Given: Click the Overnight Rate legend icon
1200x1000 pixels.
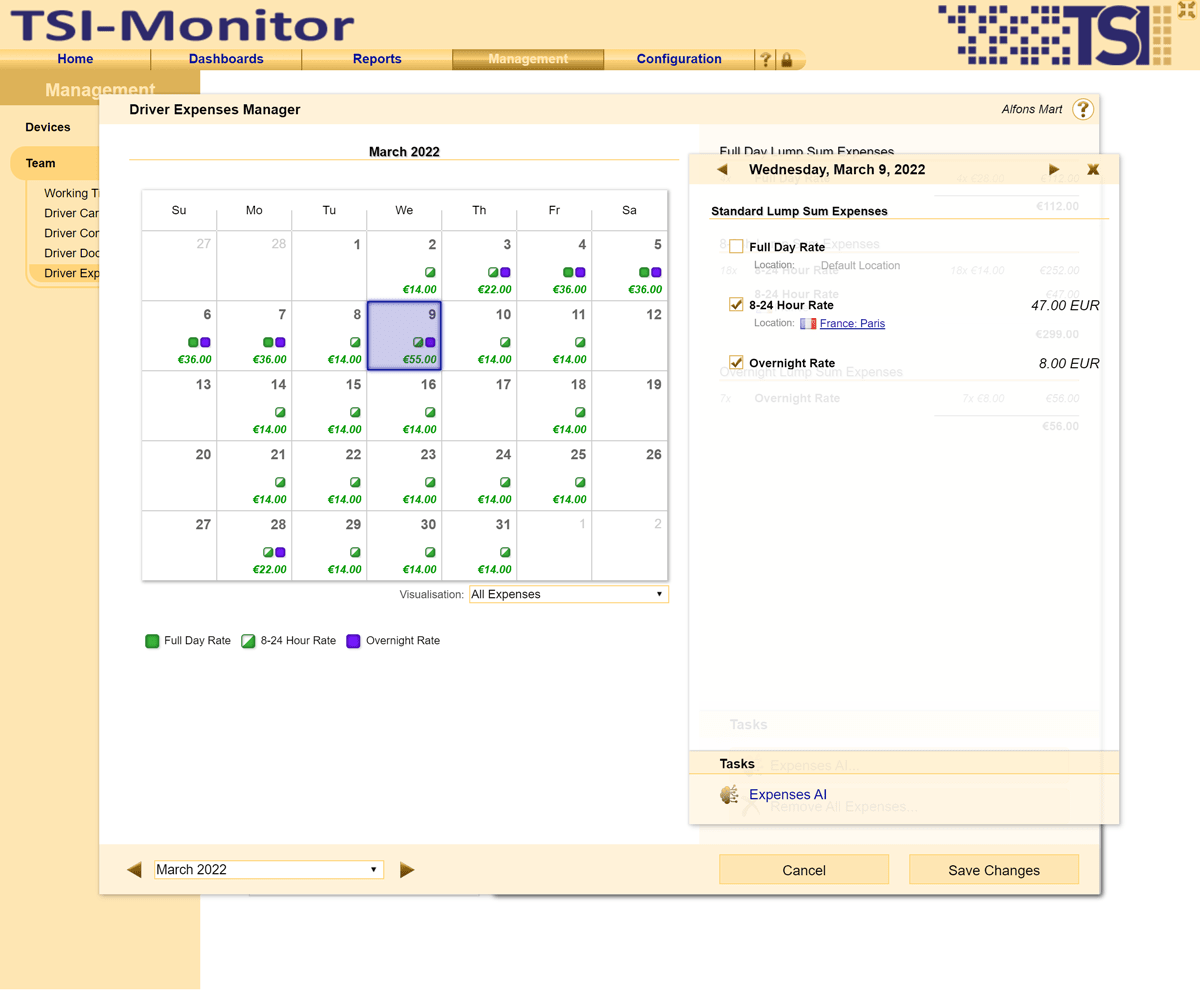Looking at the screenshot, I should click(x=353, y=641).
